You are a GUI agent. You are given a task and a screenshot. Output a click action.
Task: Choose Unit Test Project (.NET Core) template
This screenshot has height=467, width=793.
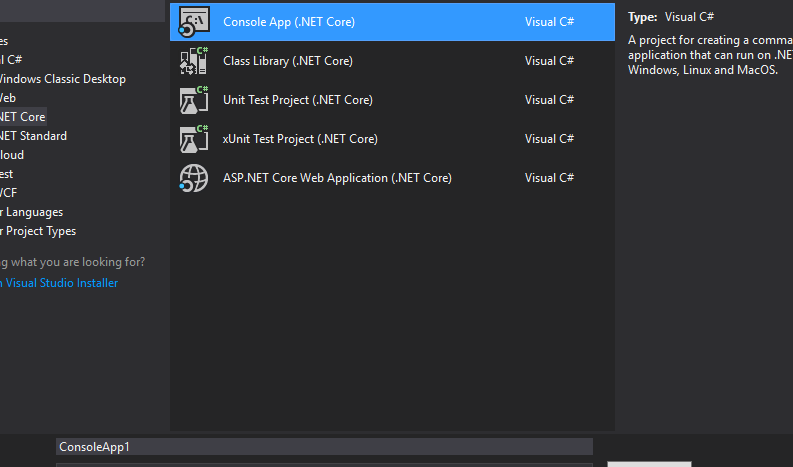pyautogui.click(x=298, y=100)
